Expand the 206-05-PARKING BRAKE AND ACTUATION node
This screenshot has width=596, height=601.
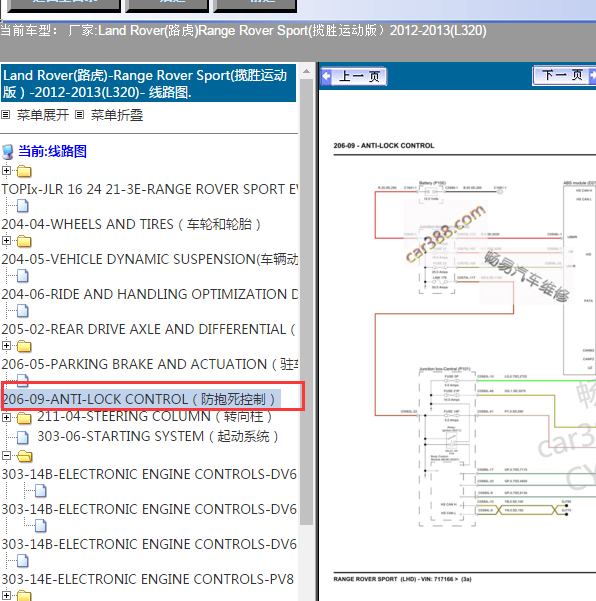tap(6, 345)
